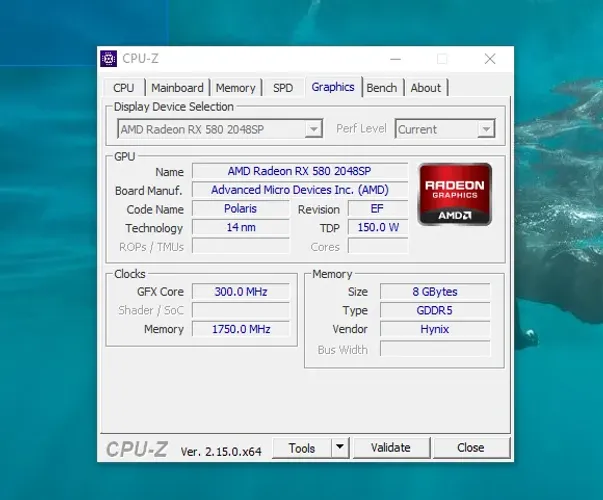
Task: Expand the display device selection dropdown
Action: point(314,129)
